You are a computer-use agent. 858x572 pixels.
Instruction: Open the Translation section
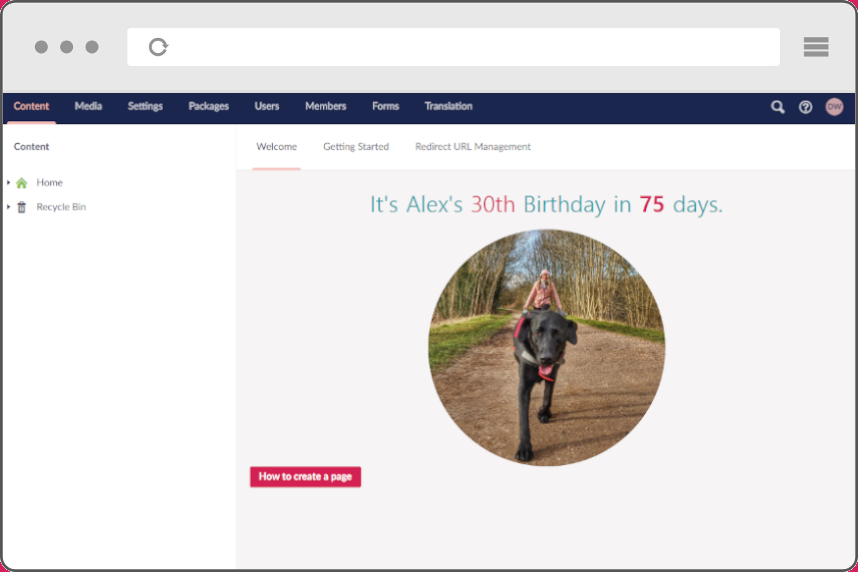pyautogui.click(x=448, y=106)
